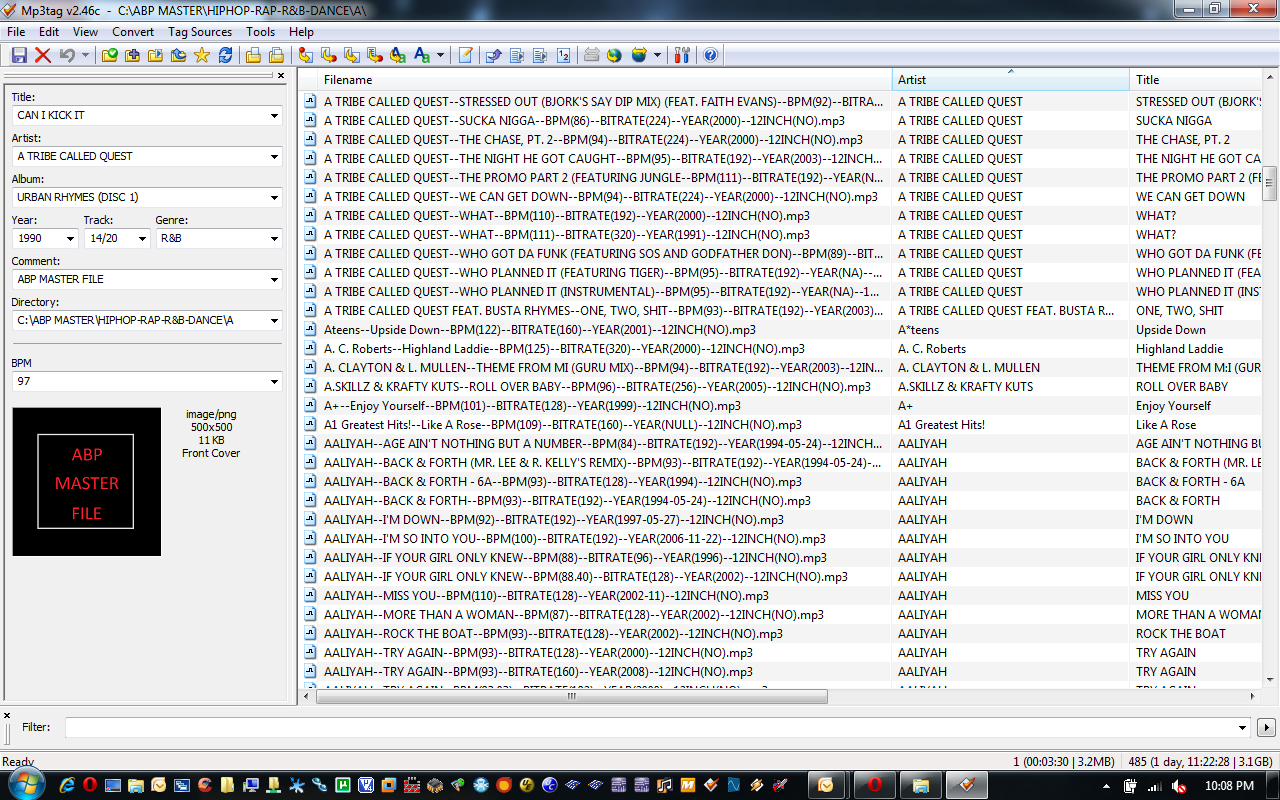This screenshot has width=1280, height=800.
Task: Expand the Album dropdown for URBAN RHYMES
Action: tap(274, 198)
